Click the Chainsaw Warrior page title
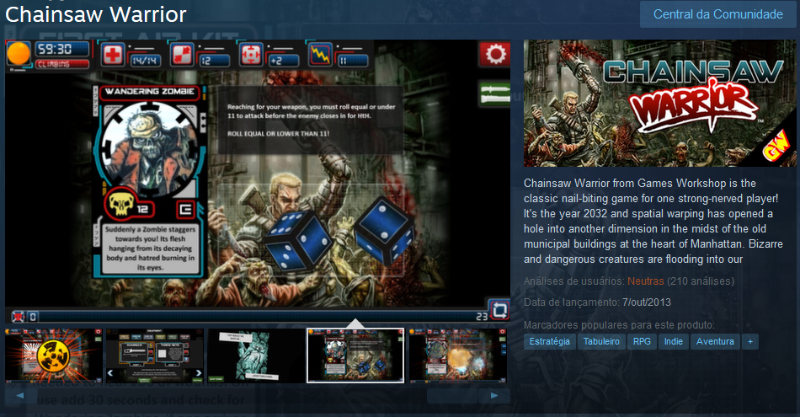 [x=96, y=14]
